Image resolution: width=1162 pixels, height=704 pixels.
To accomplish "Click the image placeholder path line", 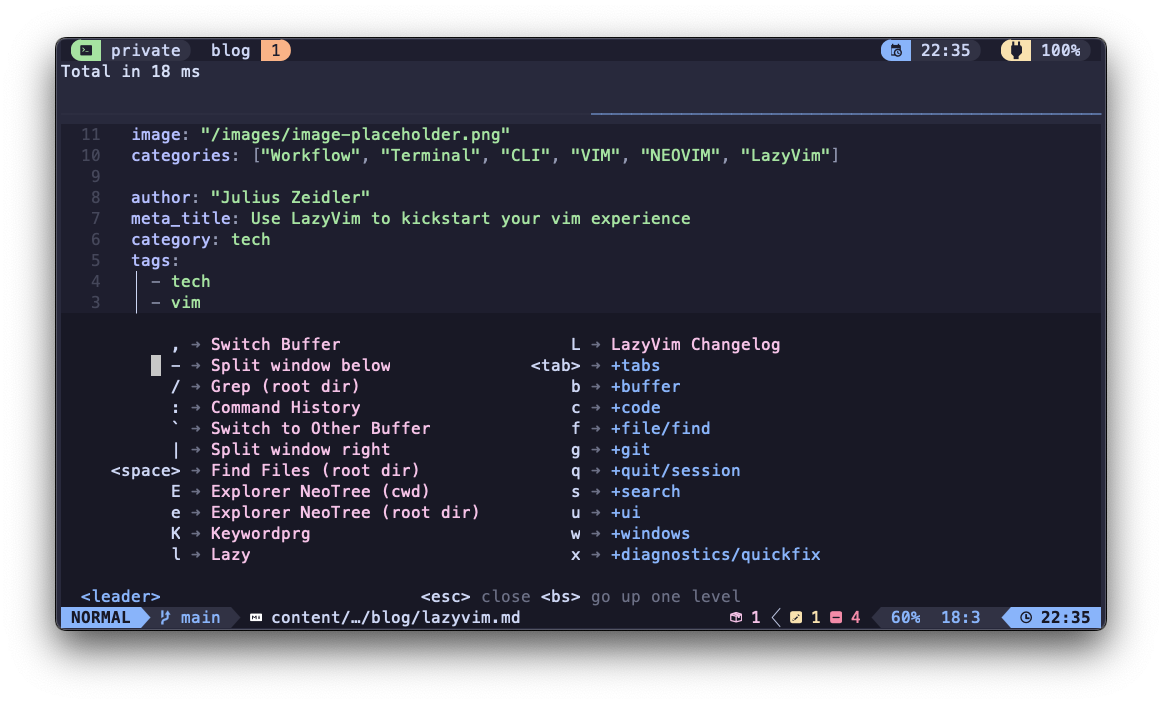I will click(321, 134).
